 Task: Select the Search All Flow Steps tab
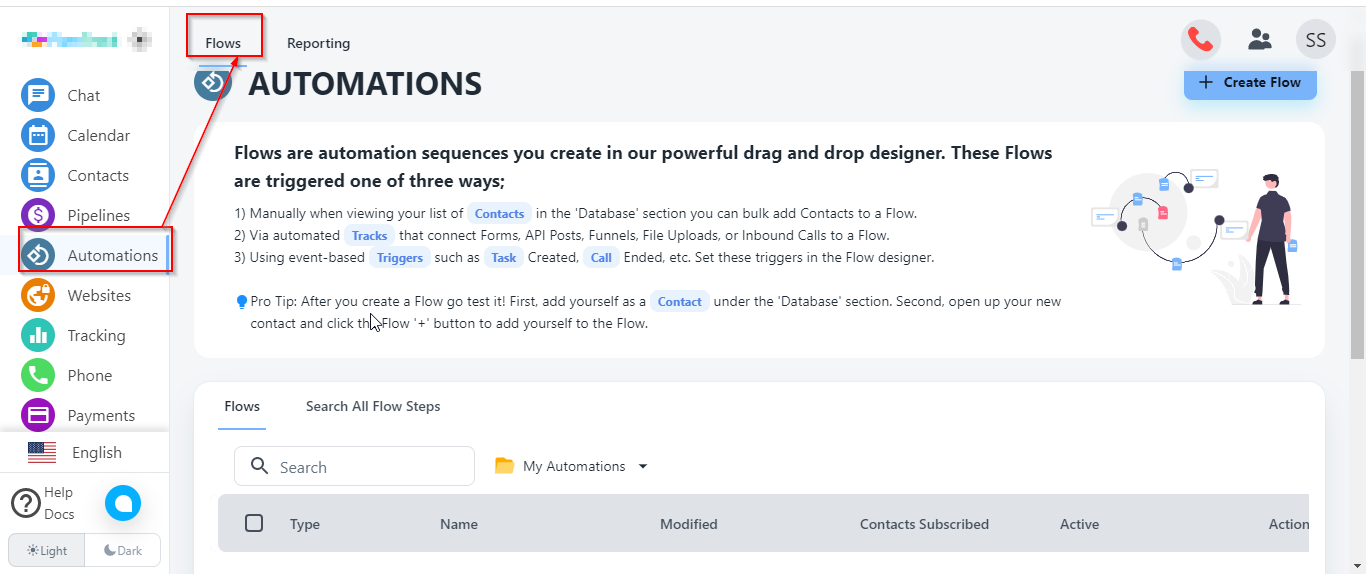(373, 406)
